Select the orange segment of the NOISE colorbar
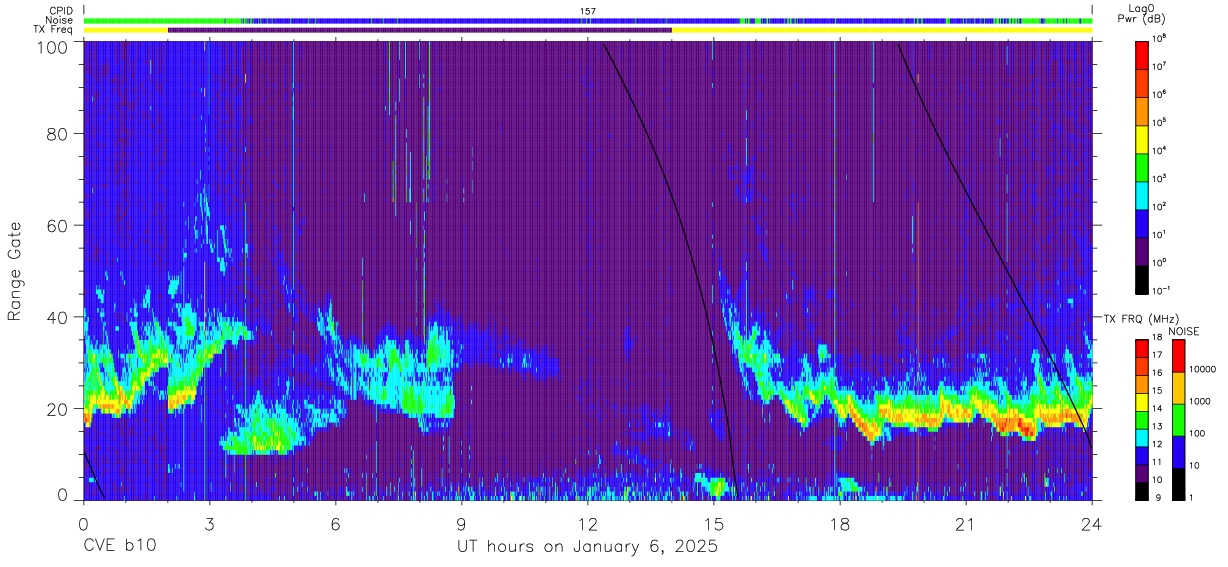The width and height of the screenshot is (1228, 567). (x=1178, y=388)
